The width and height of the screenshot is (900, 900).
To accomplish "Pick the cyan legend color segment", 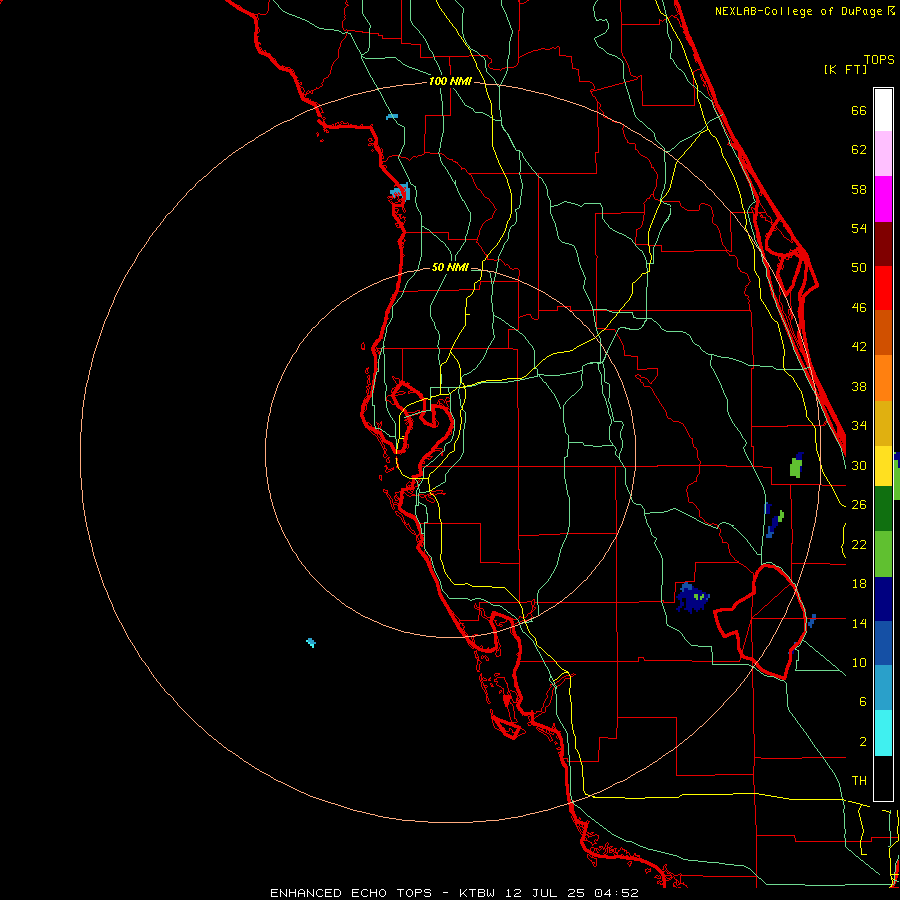I will [883, 733].
